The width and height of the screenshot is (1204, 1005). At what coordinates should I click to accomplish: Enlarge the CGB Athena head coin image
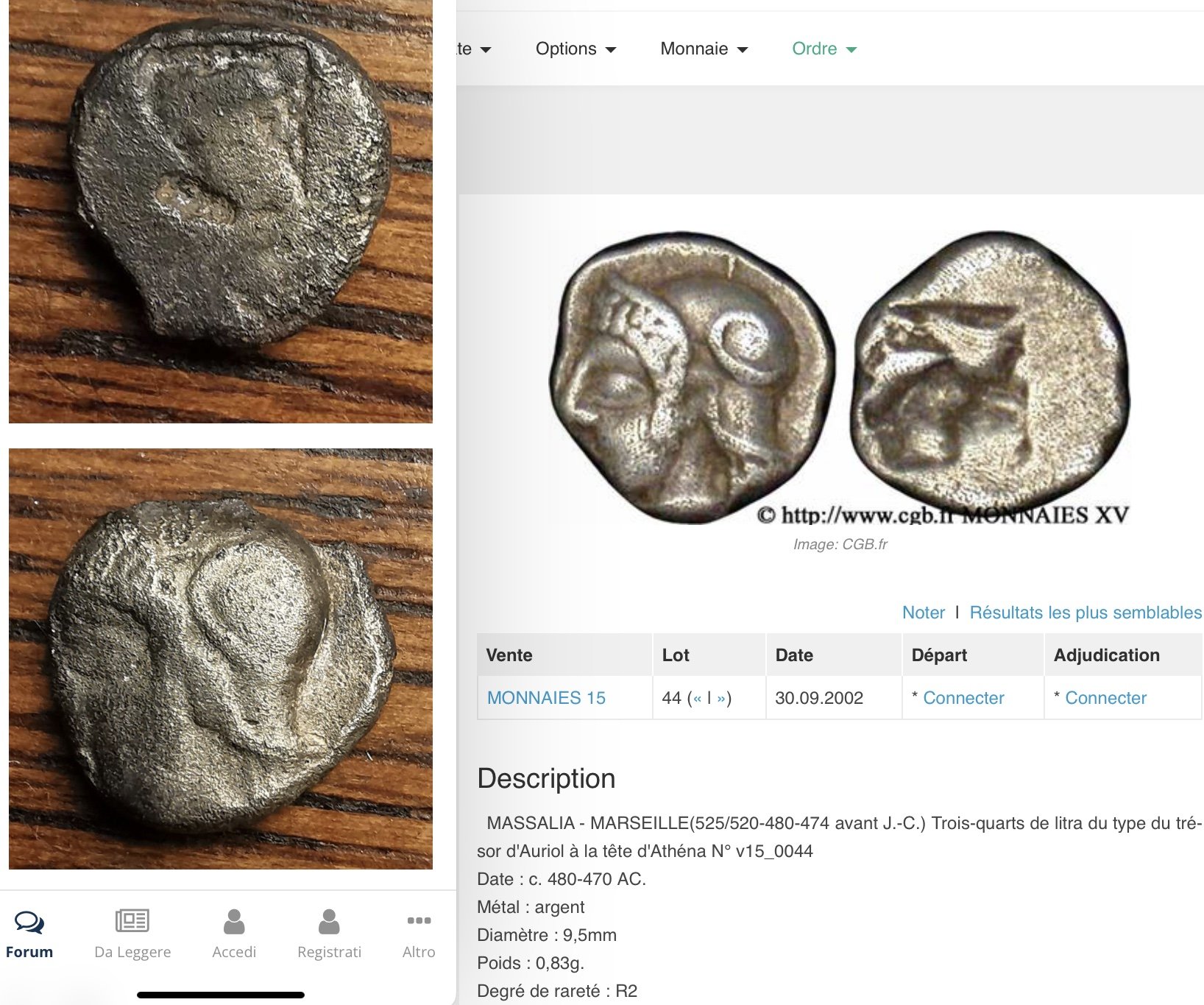click(x=692, y=377)
